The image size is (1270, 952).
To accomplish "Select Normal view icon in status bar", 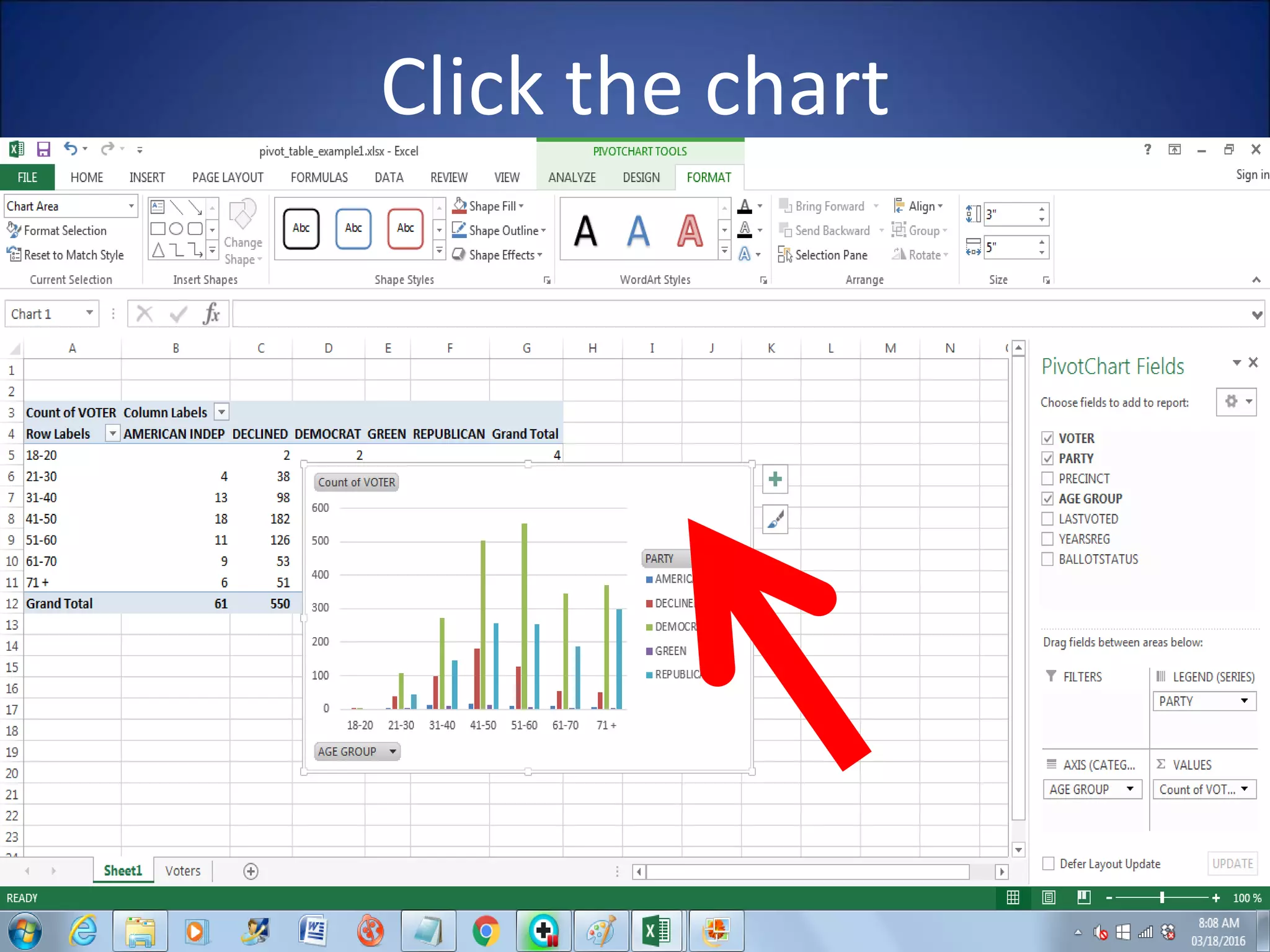I will pyautogui.click(x=1013, y=897).
